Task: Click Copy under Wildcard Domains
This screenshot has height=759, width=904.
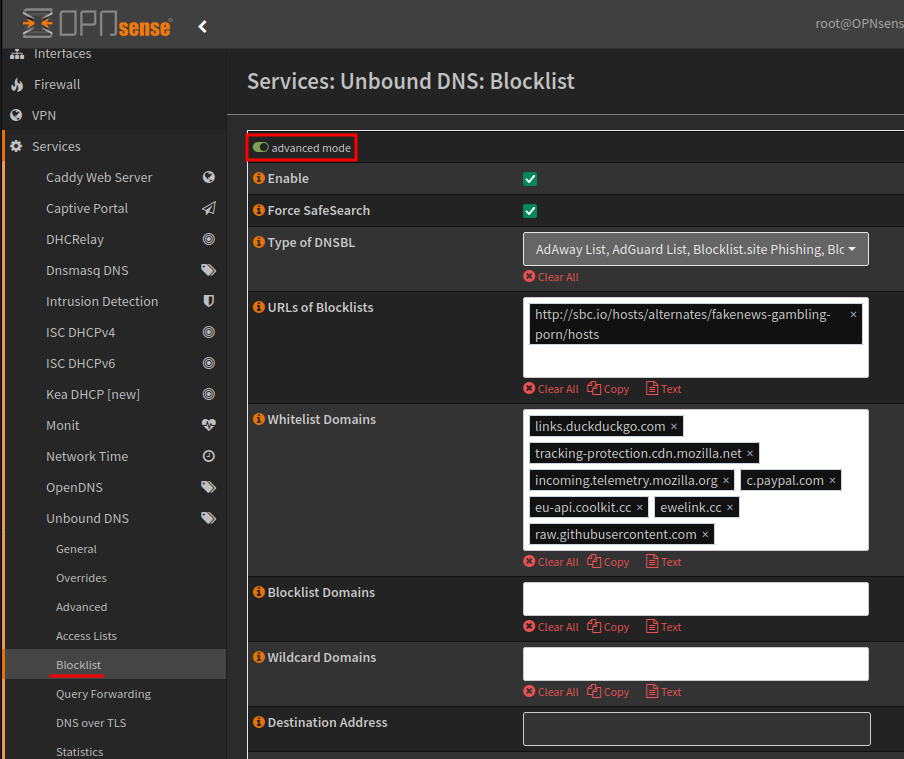Action: (608, 692)
